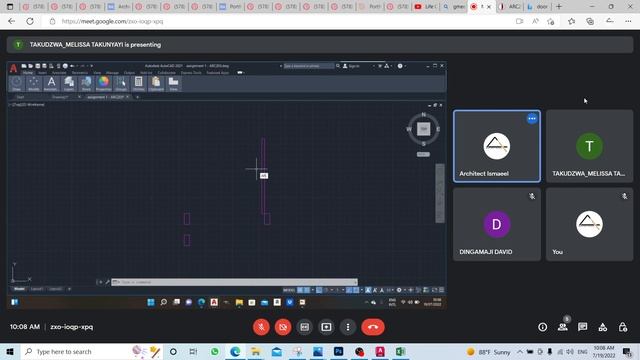Open Photos app from the taskbar
Screen dimensions: 640x360
tap(318, 351)
